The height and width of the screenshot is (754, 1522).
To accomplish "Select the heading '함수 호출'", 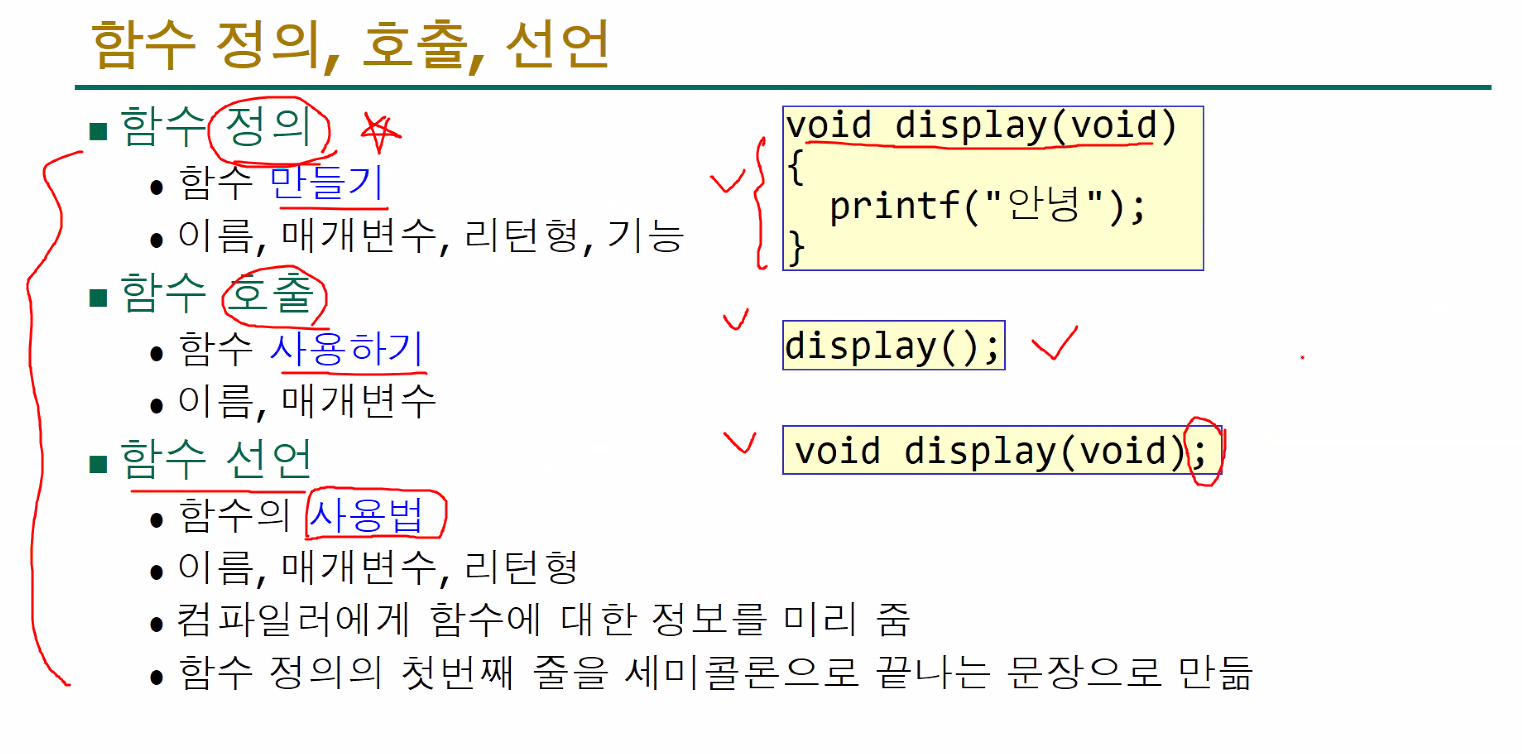I will (218, 294).
